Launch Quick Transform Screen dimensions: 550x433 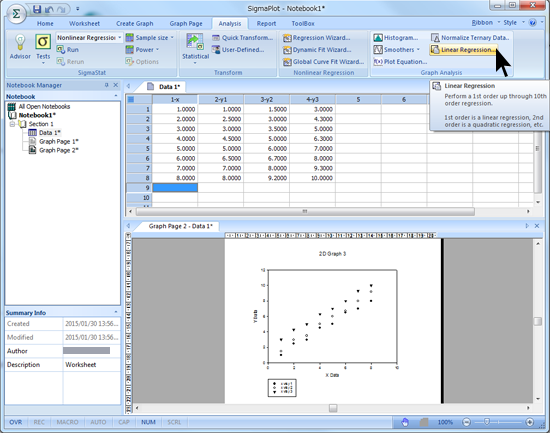[243, 38]
